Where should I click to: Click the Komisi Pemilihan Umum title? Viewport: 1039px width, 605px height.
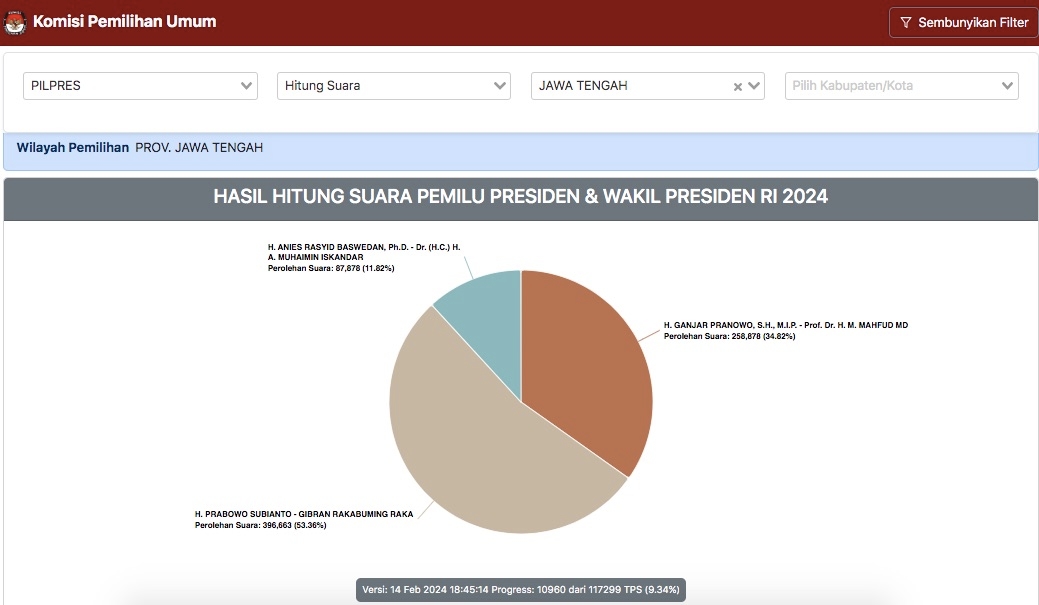125,21
